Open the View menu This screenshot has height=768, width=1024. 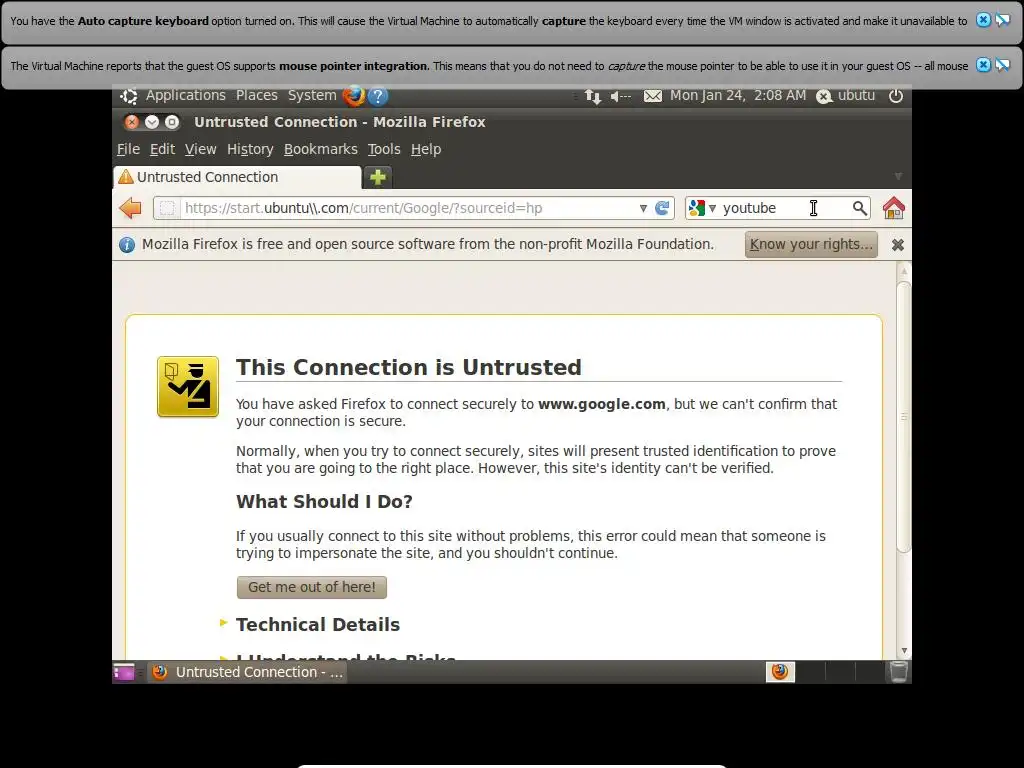pyautogui.click(x=200, y=149)
